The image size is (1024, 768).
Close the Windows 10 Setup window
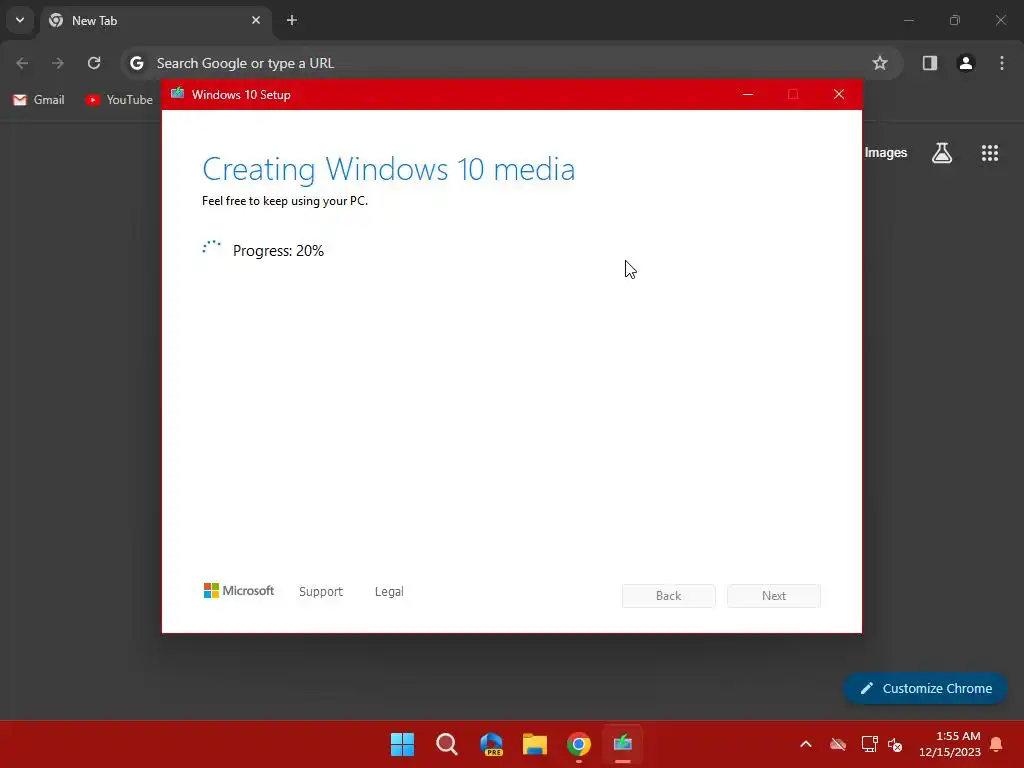tap(839, 94)
